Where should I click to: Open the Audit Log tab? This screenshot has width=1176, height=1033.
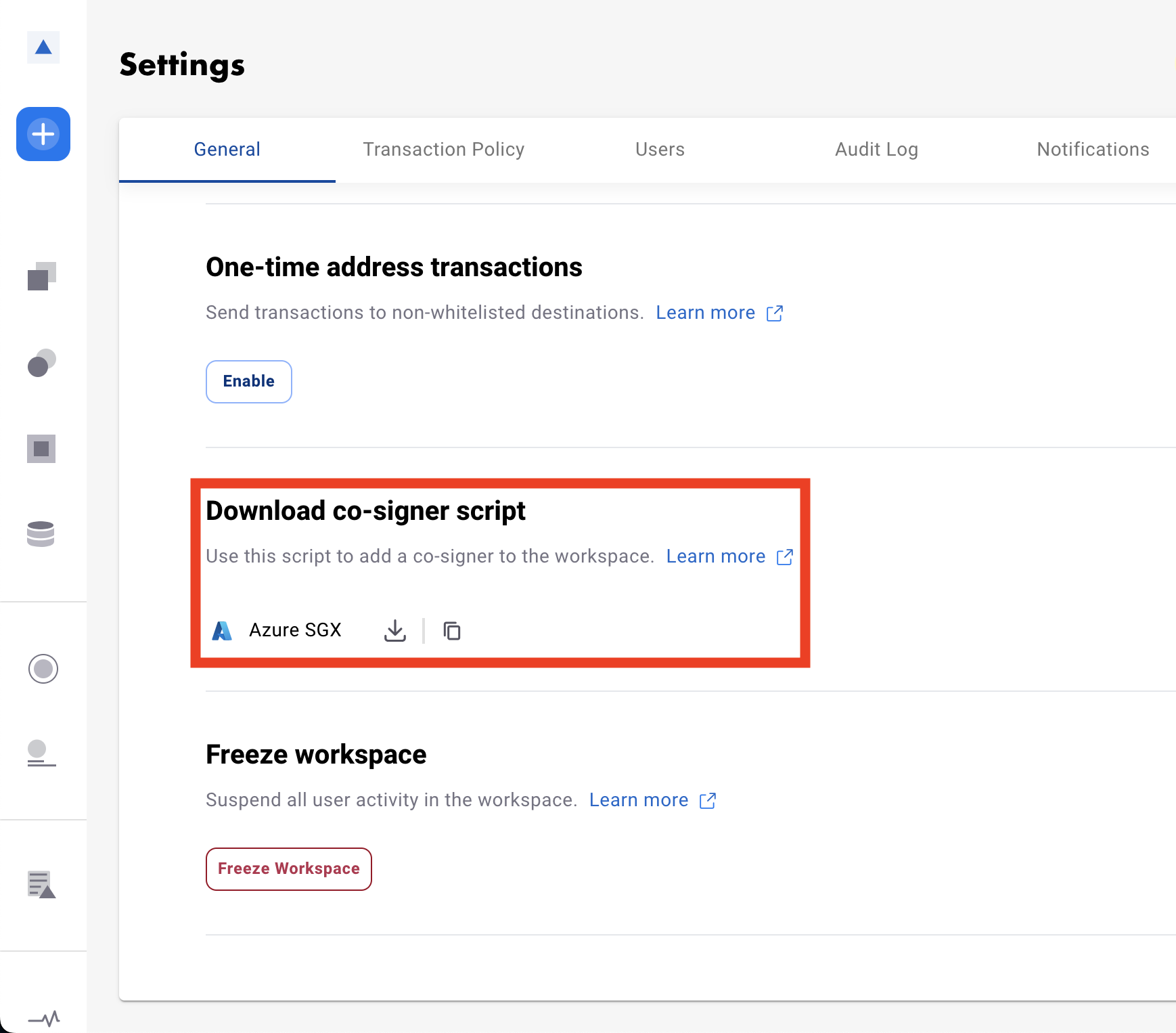pos(877,150)
